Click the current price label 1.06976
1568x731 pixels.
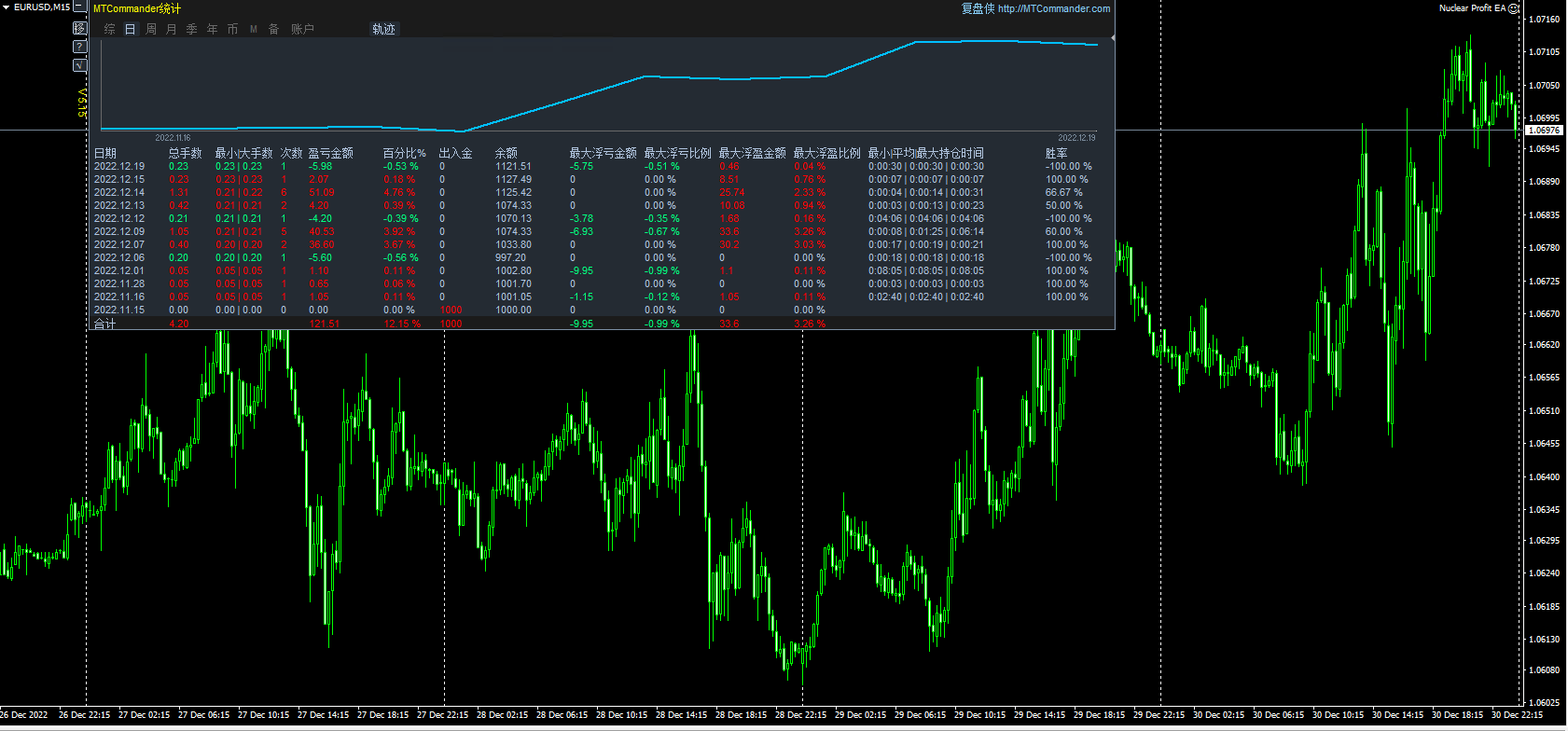coord(1544,131)
